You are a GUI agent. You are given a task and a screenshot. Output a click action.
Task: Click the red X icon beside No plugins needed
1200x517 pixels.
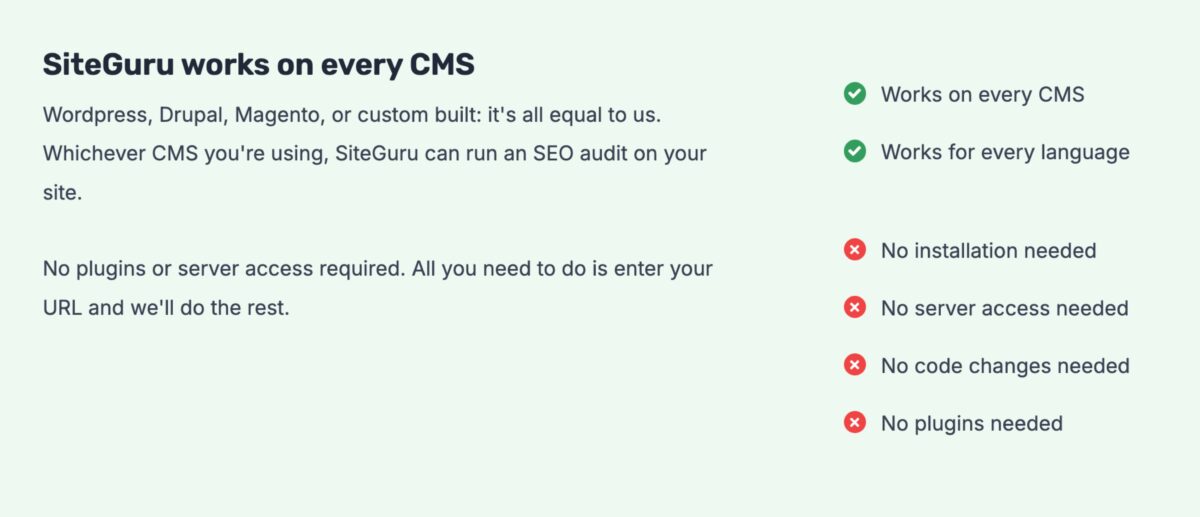[x=854, y=424]
